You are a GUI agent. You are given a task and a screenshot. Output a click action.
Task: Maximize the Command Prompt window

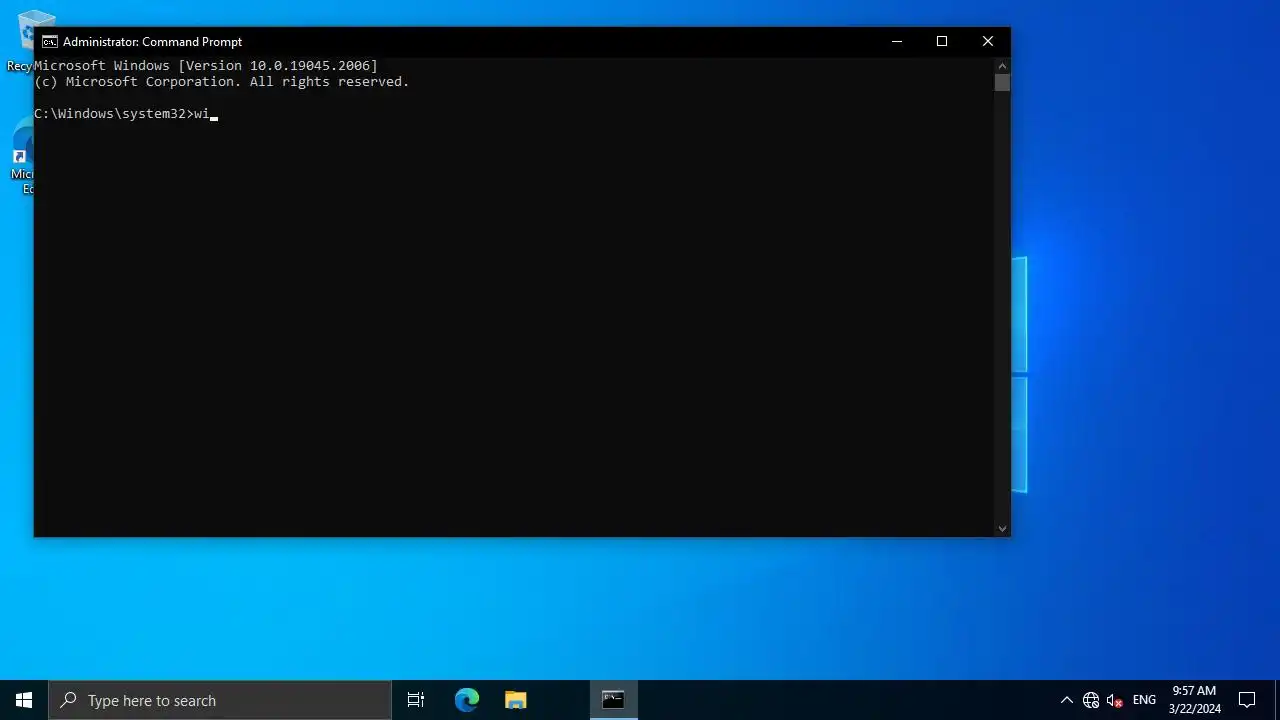pos(942,41)
